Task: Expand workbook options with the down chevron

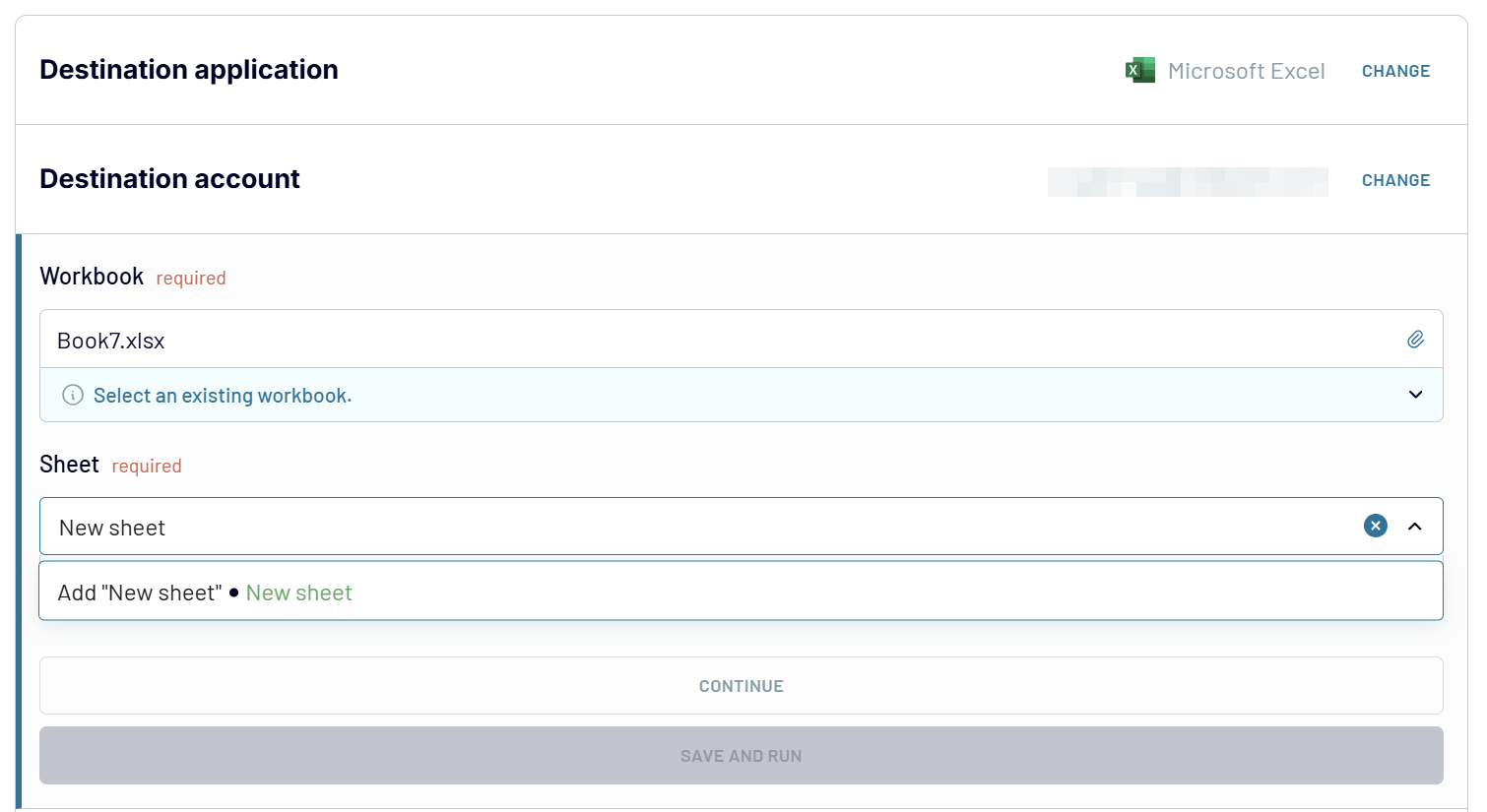Action: (1415, 395)
